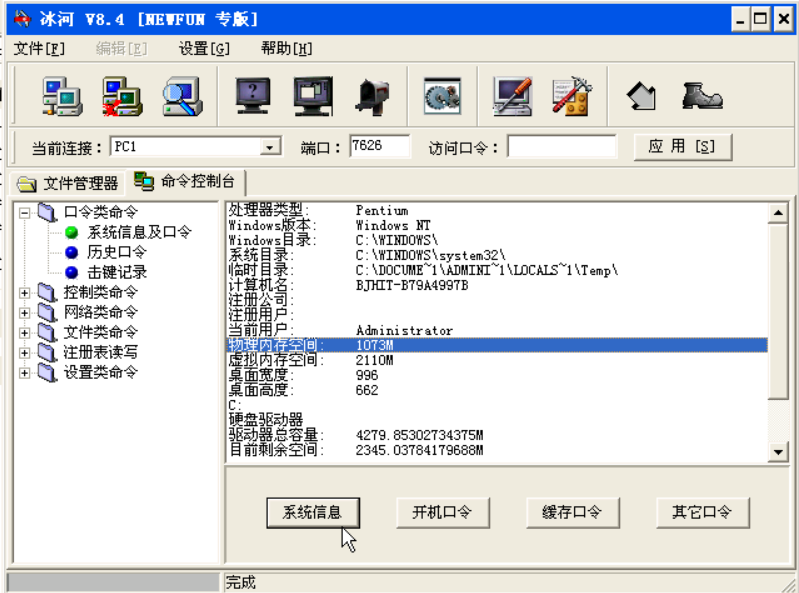Select the 注册用户 row
The image size is (799, 593).
[497, 315]
